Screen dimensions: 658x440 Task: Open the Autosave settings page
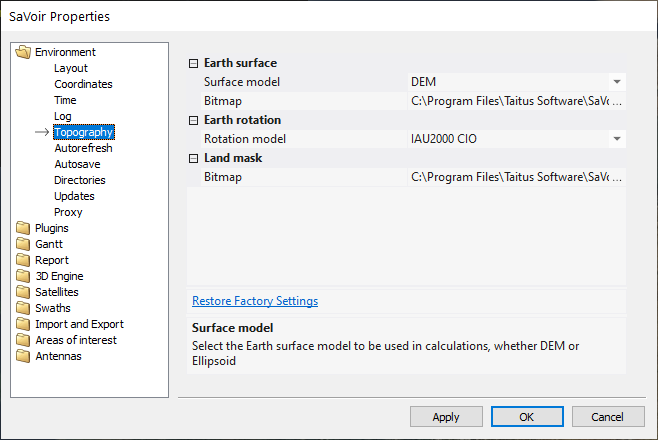pyautogui.click(x=77, y=164)
